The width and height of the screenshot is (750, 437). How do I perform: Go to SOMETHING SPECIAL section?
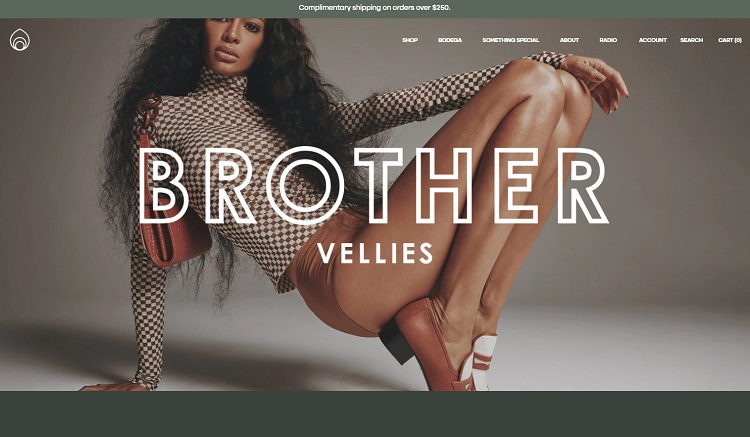(511, 40)
